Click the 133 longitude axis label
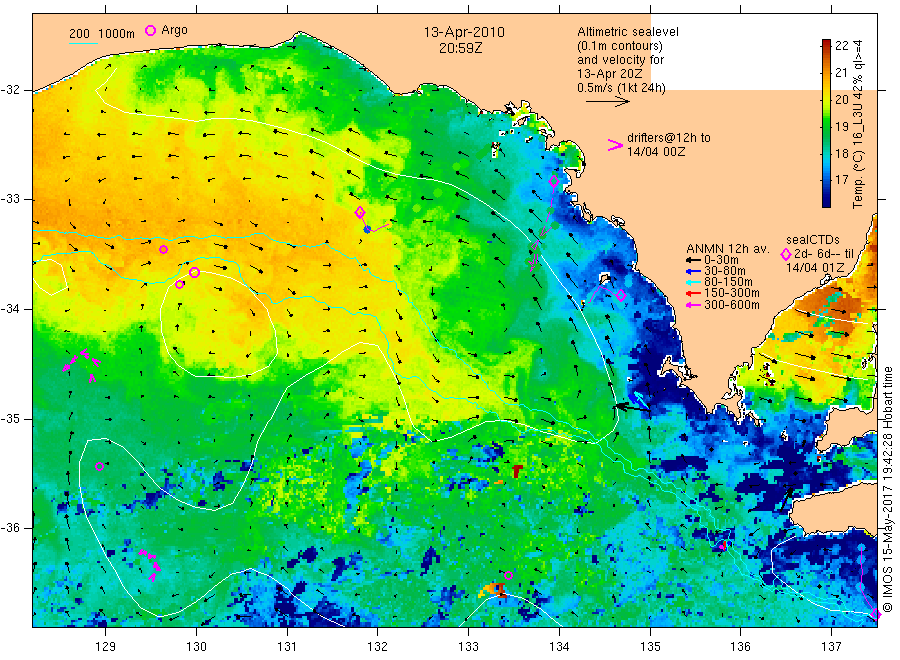 (x=468, y=647)
